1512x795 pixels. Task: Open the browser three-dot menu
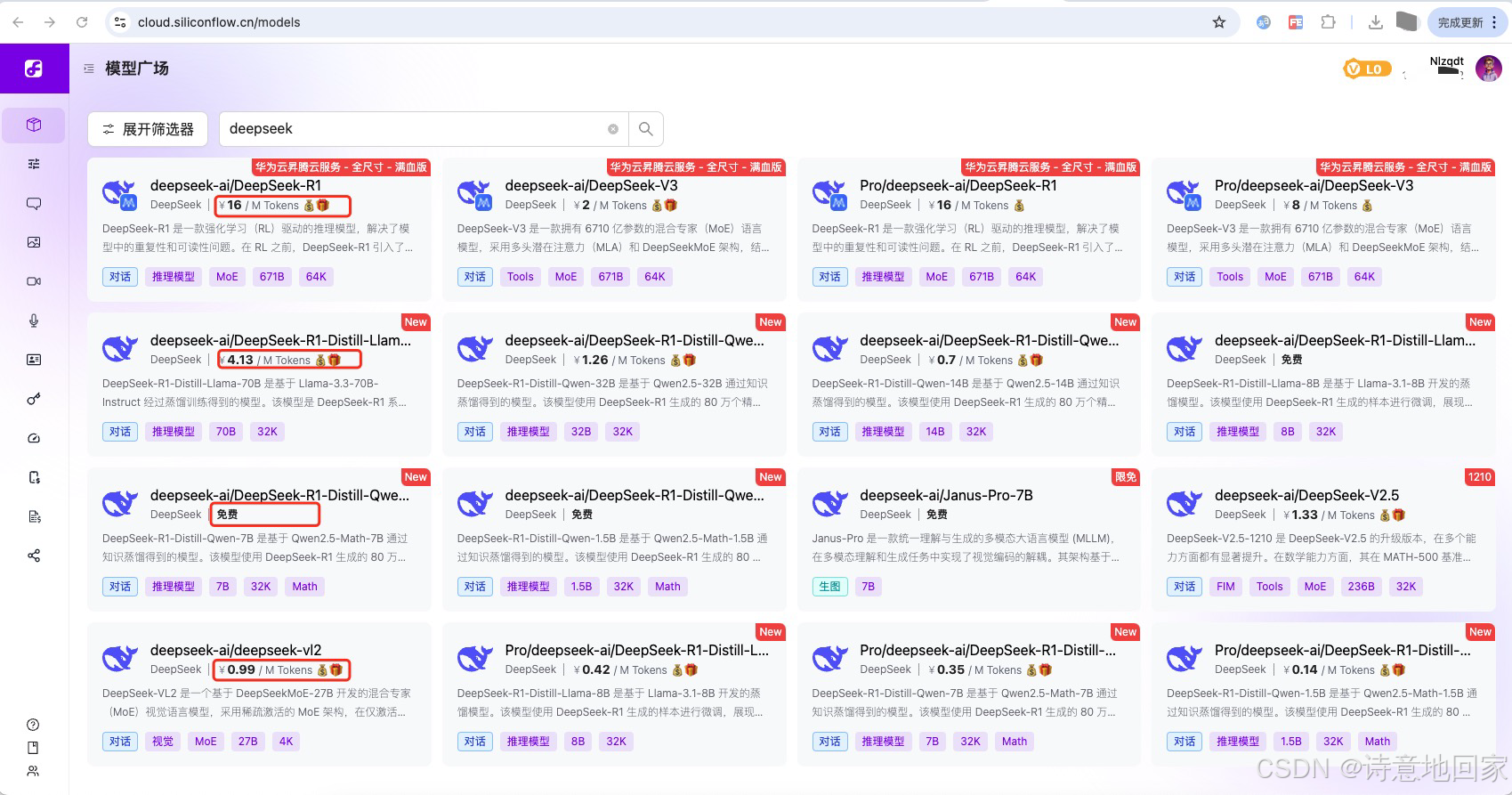pos(1495,22)
